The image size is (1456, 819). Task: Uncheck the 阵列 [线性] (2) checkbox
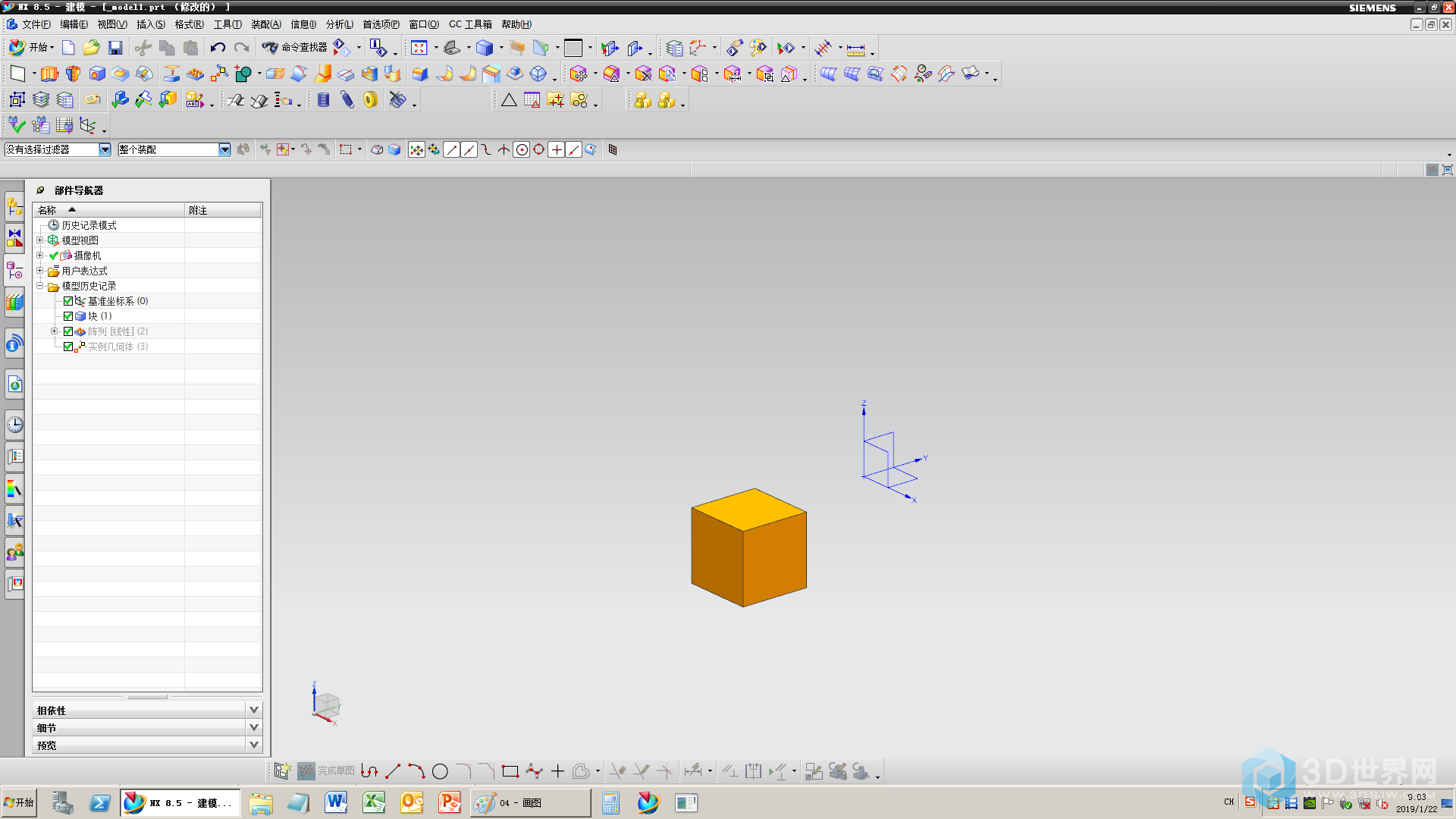68,331
